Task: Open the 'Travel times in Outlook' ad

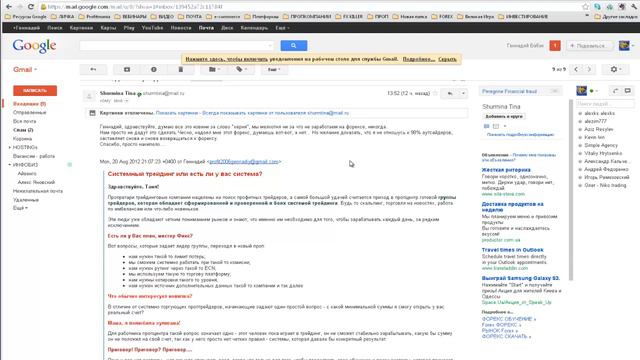Action: click(513, 250)
